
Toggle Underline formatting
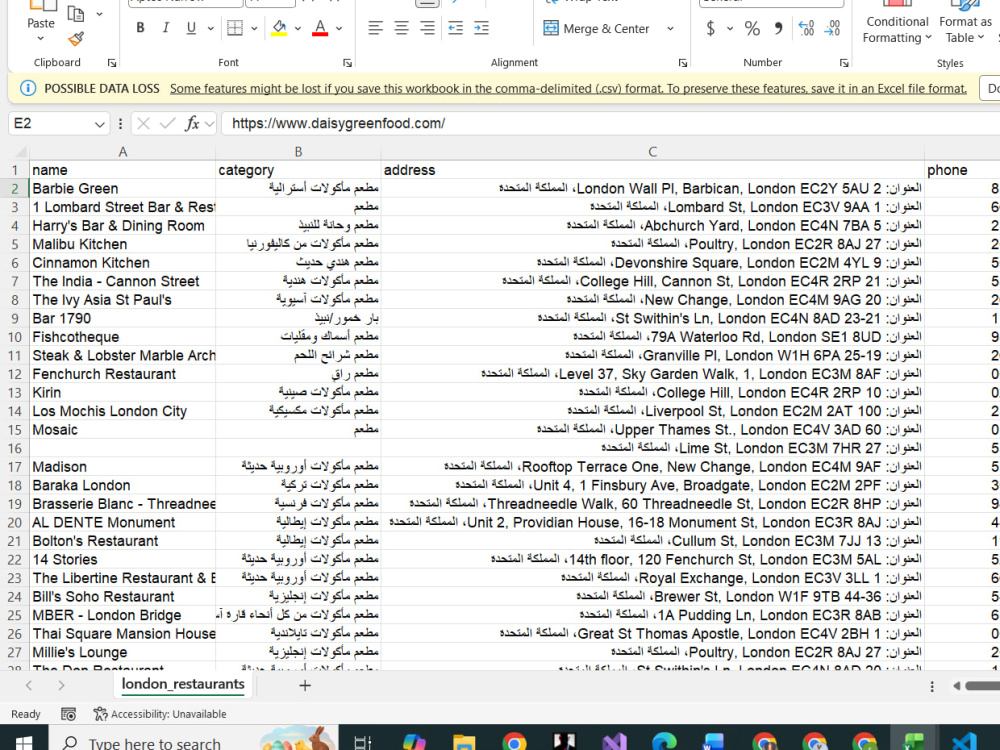[191, 28]
